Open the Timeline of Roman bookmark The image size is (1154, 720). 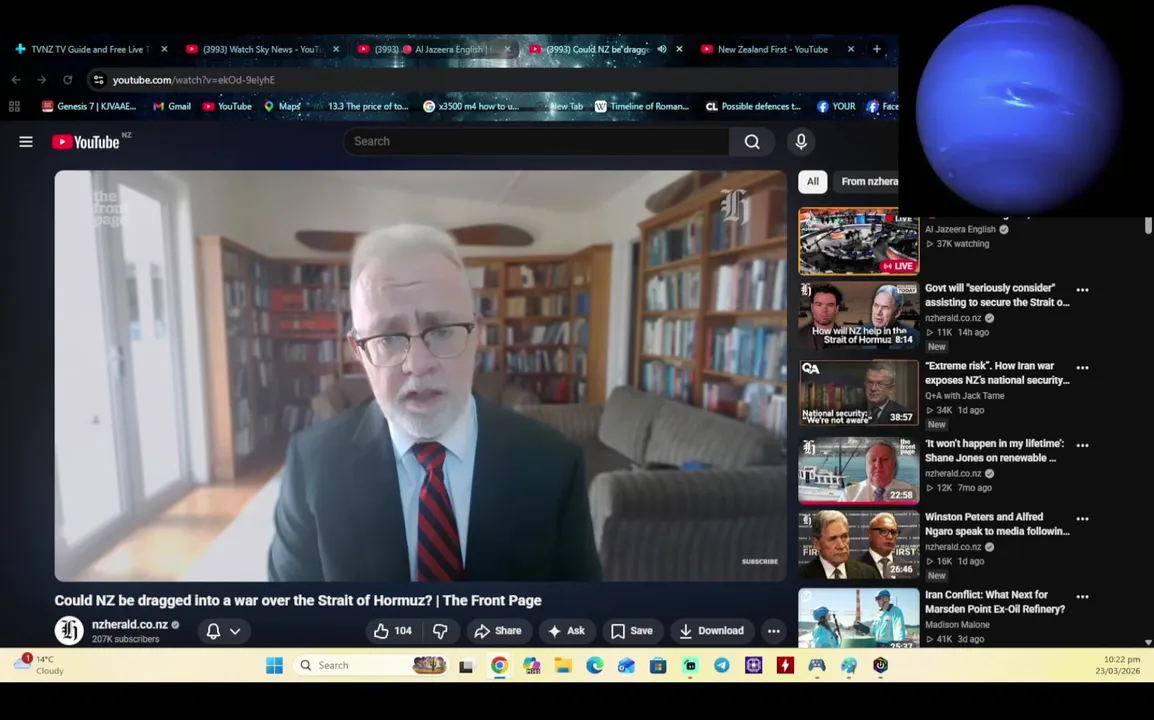tap(641, 106)
